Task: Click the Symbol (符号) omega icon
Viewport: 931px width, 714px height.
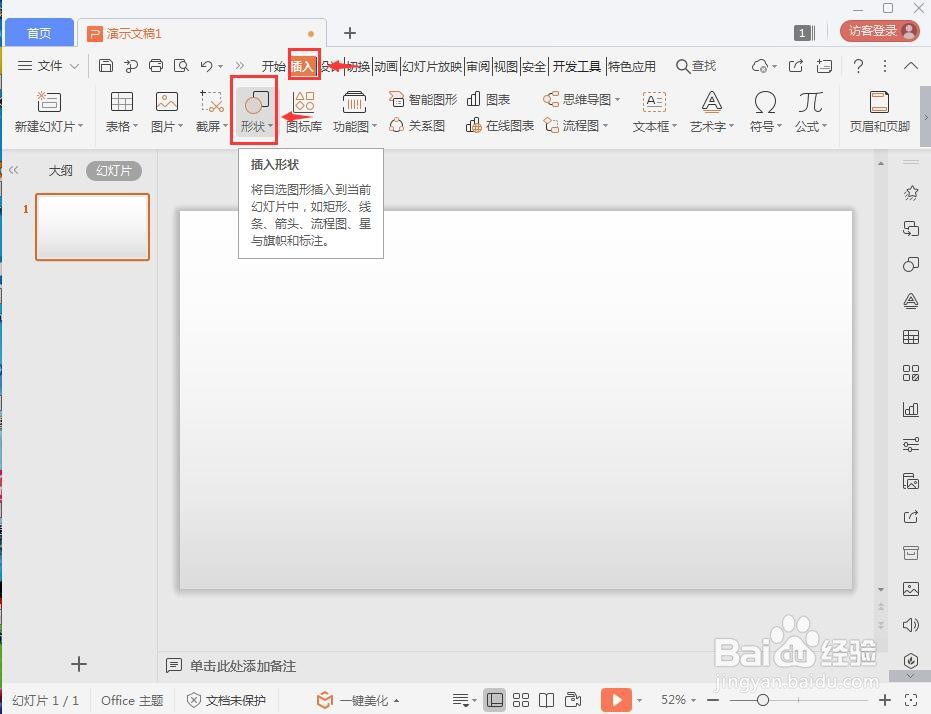Action: coord(765,102)
